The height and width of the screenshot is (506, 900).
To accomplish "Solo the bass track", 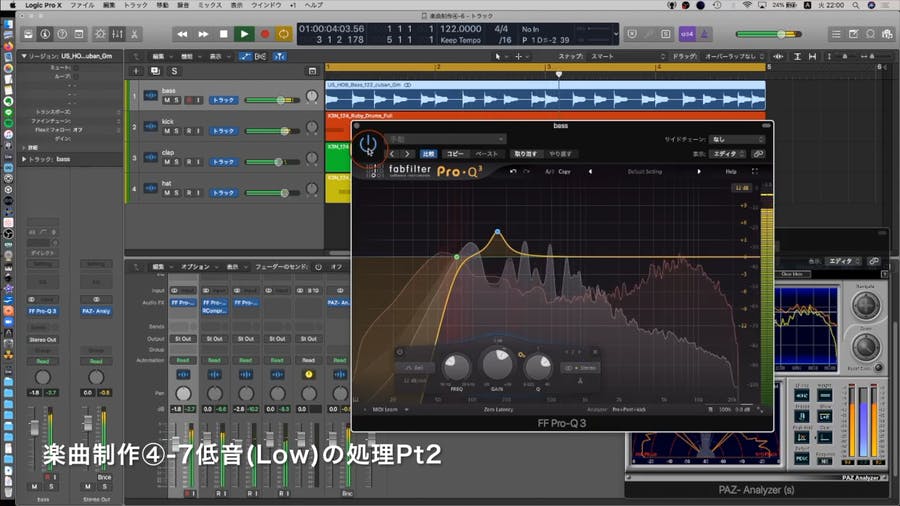I will coord(176,100).
